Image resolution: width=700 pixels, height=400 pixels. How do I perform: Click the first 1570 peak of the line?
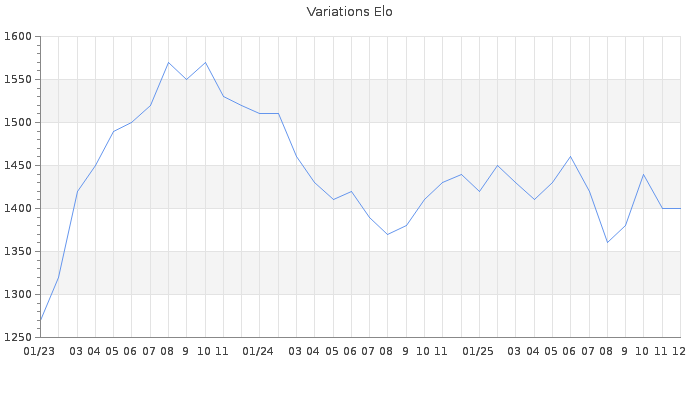(x=168, y=62)
